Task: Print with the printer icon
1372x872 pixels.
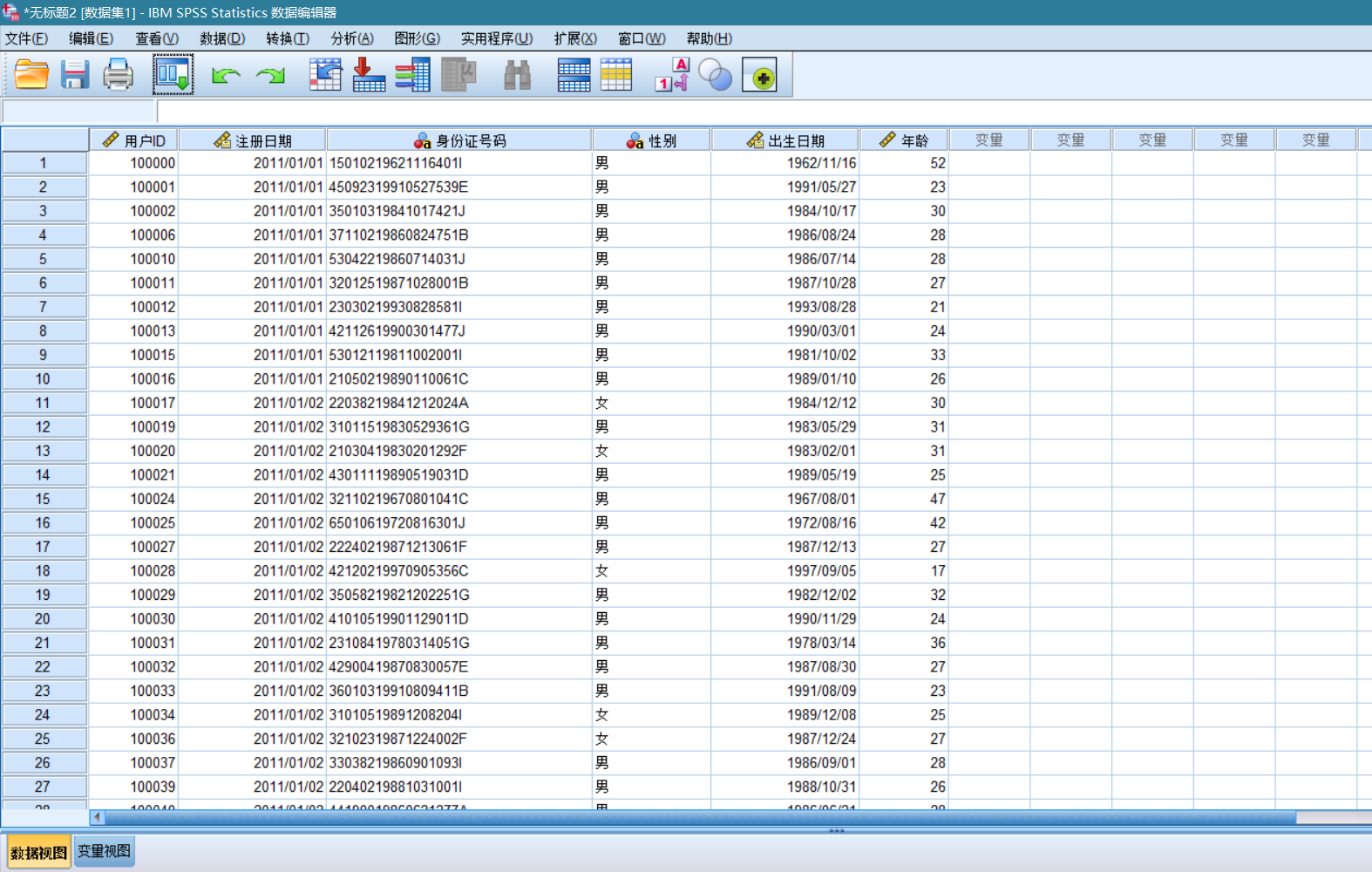Action: [x=119, y=75]
